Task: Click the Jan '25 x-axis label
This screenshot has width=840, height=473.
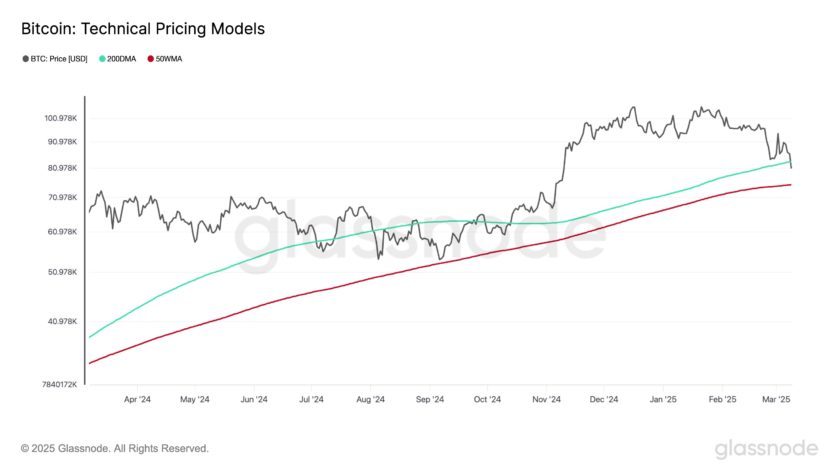Action: point(663,400)
